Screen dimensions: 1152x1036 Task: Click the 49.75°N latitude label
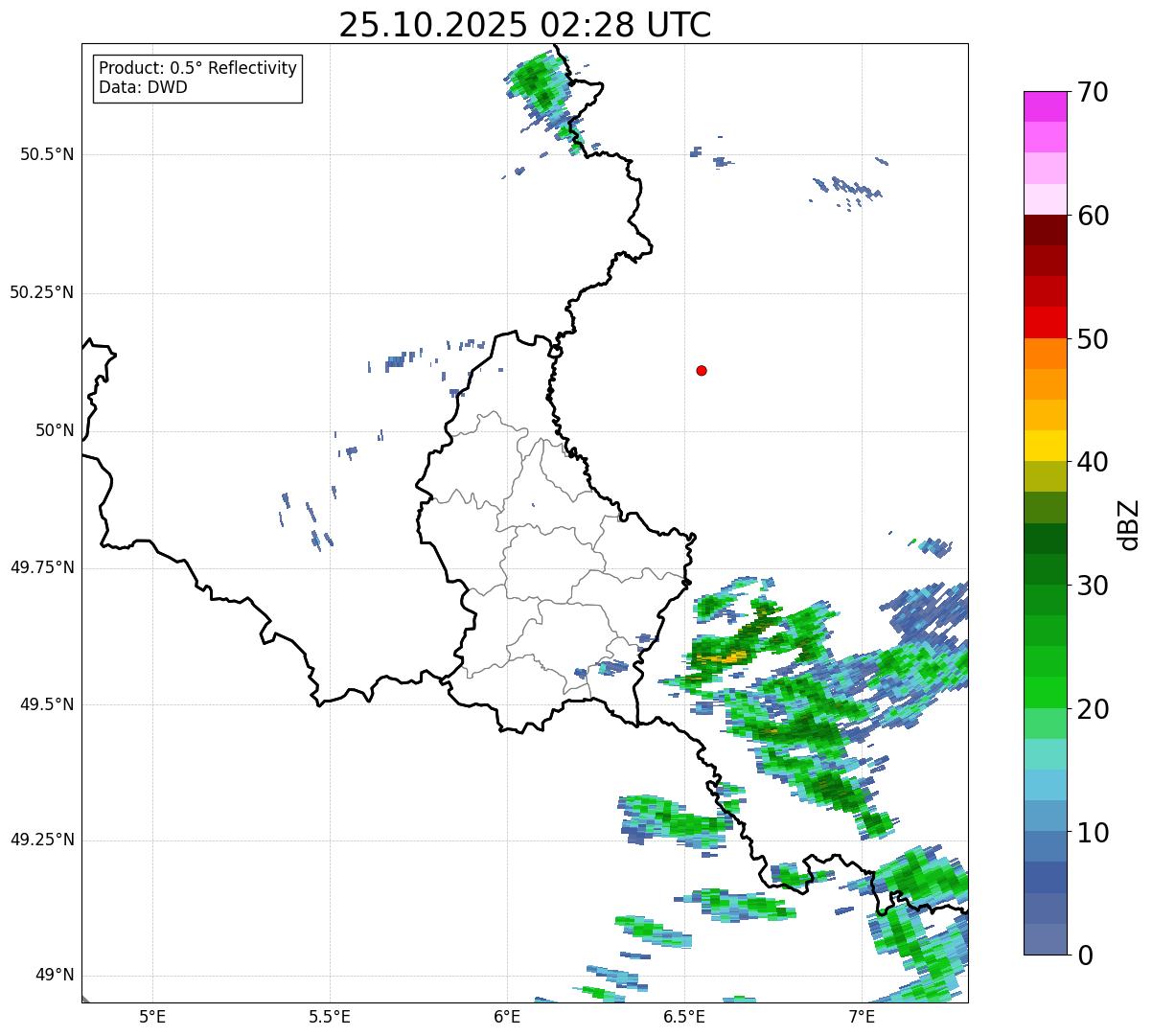pyautogui.click(x=41, y=567)
